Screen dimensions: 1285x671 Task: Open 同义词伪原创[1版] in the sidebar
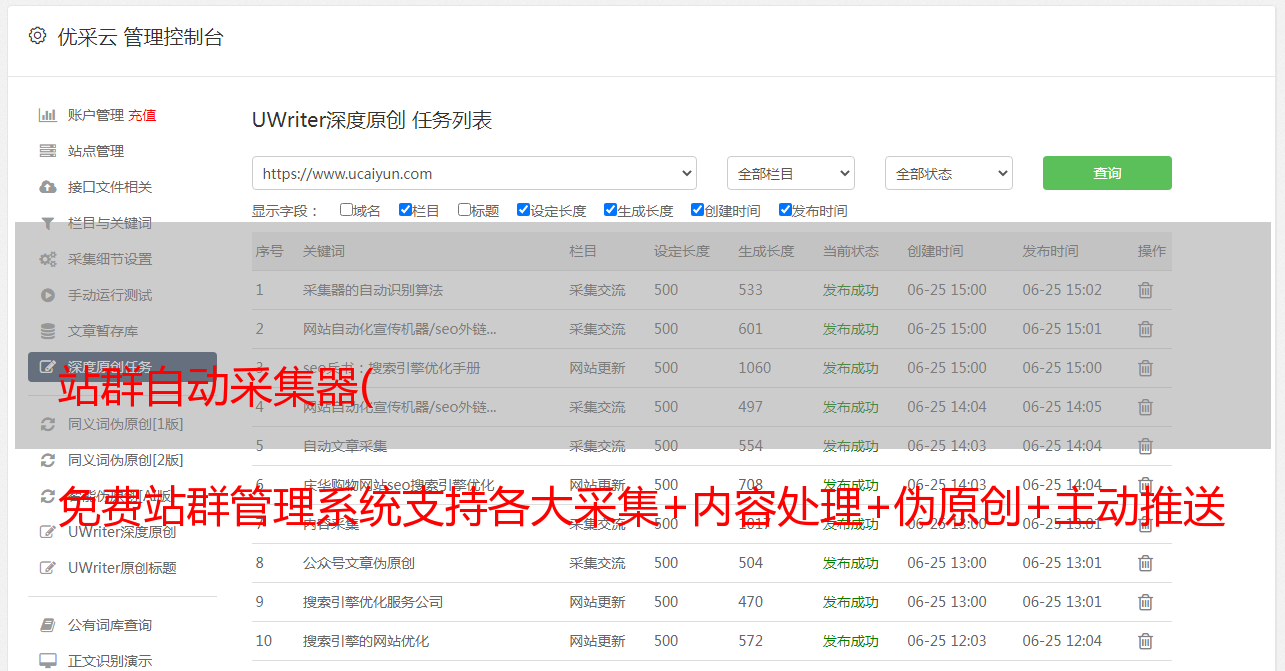tap(125, 424)
